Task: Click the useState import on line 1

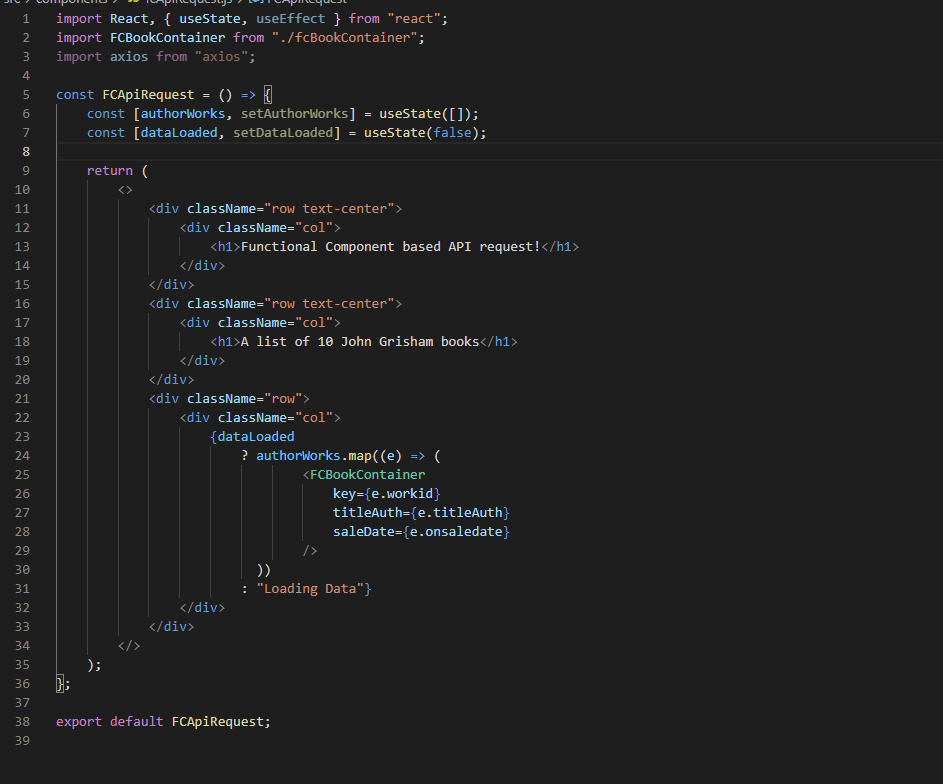Action: [210, 19]
